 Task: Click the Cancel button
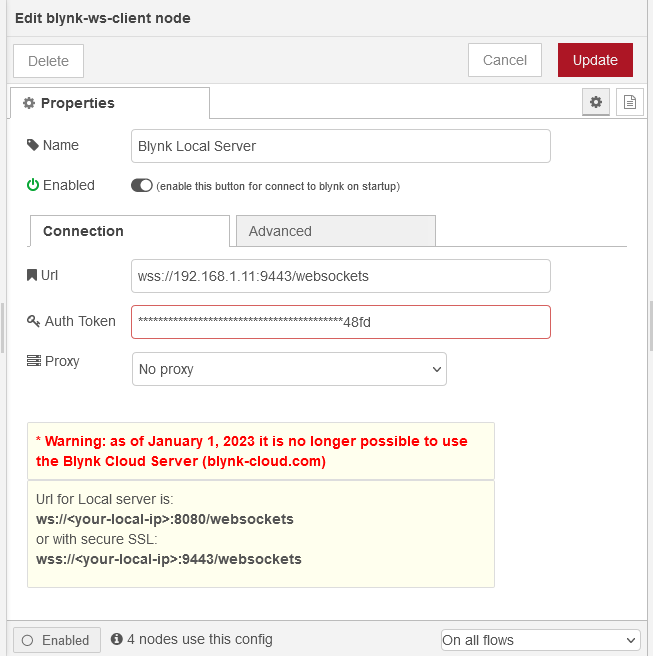click(x=505, y=60)
